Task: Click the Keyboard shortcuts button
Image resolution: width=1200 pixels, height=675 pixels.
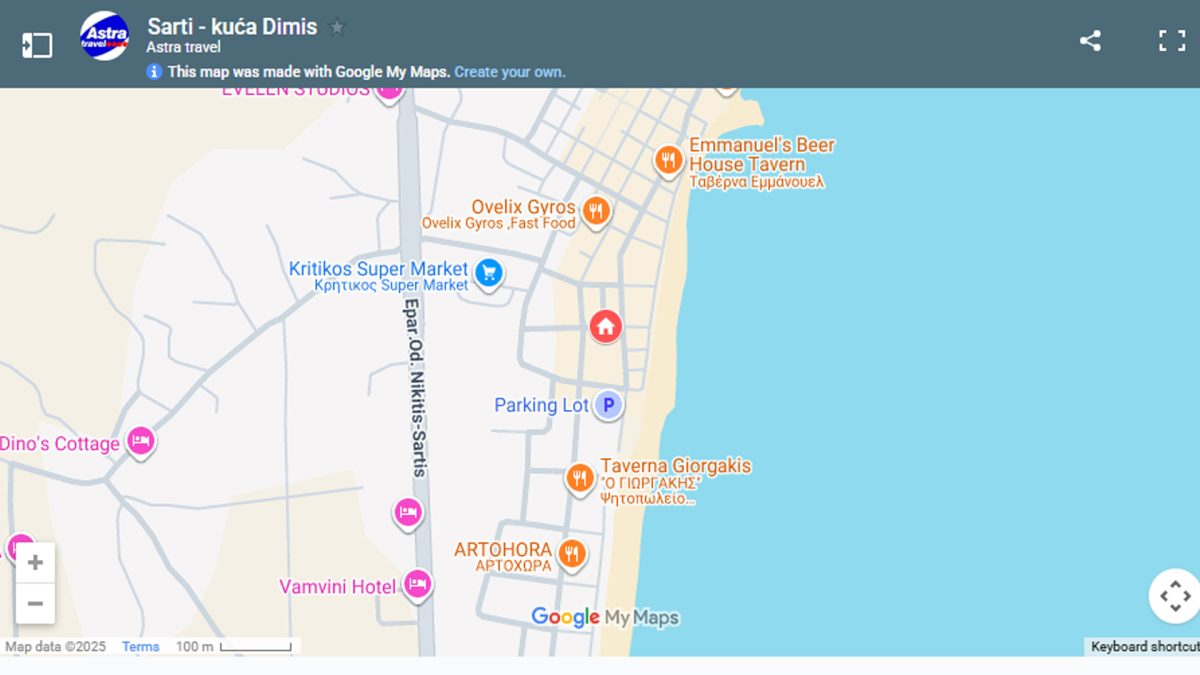Action: pos(1144,647)
